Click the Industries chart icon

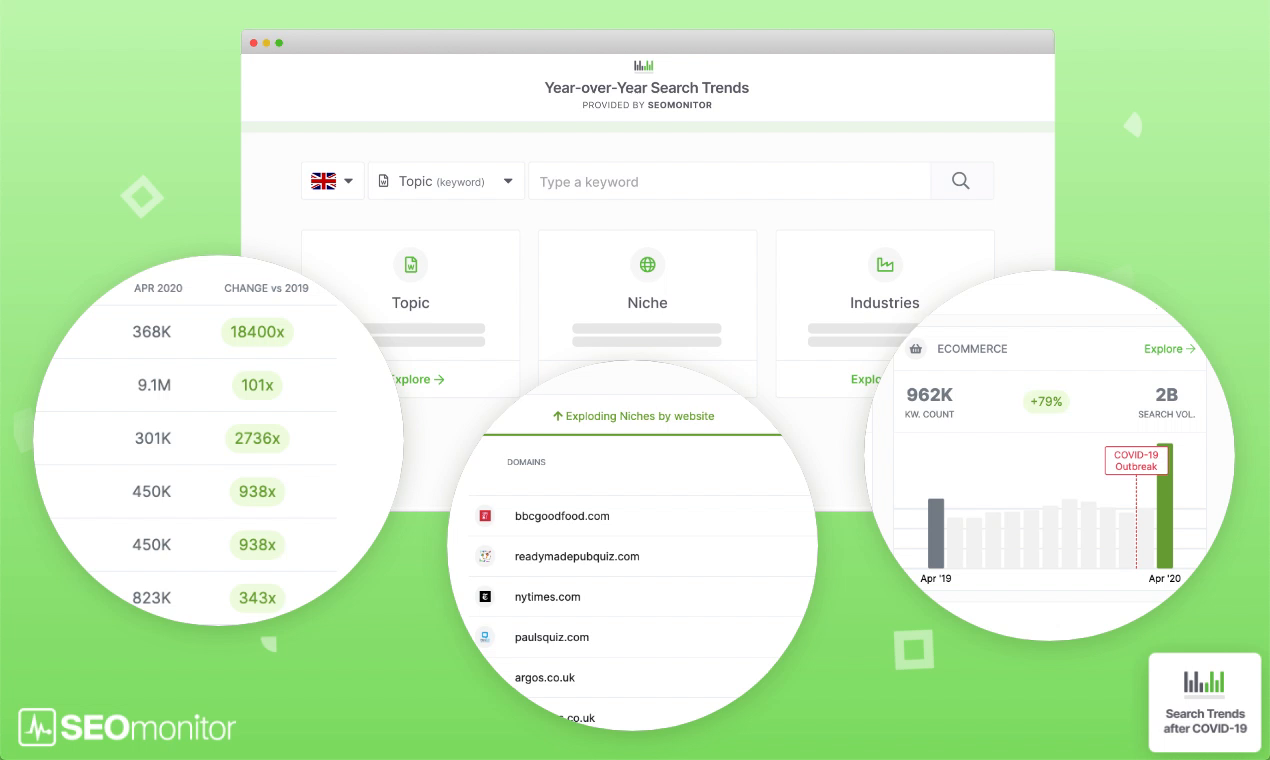(884, 264)
